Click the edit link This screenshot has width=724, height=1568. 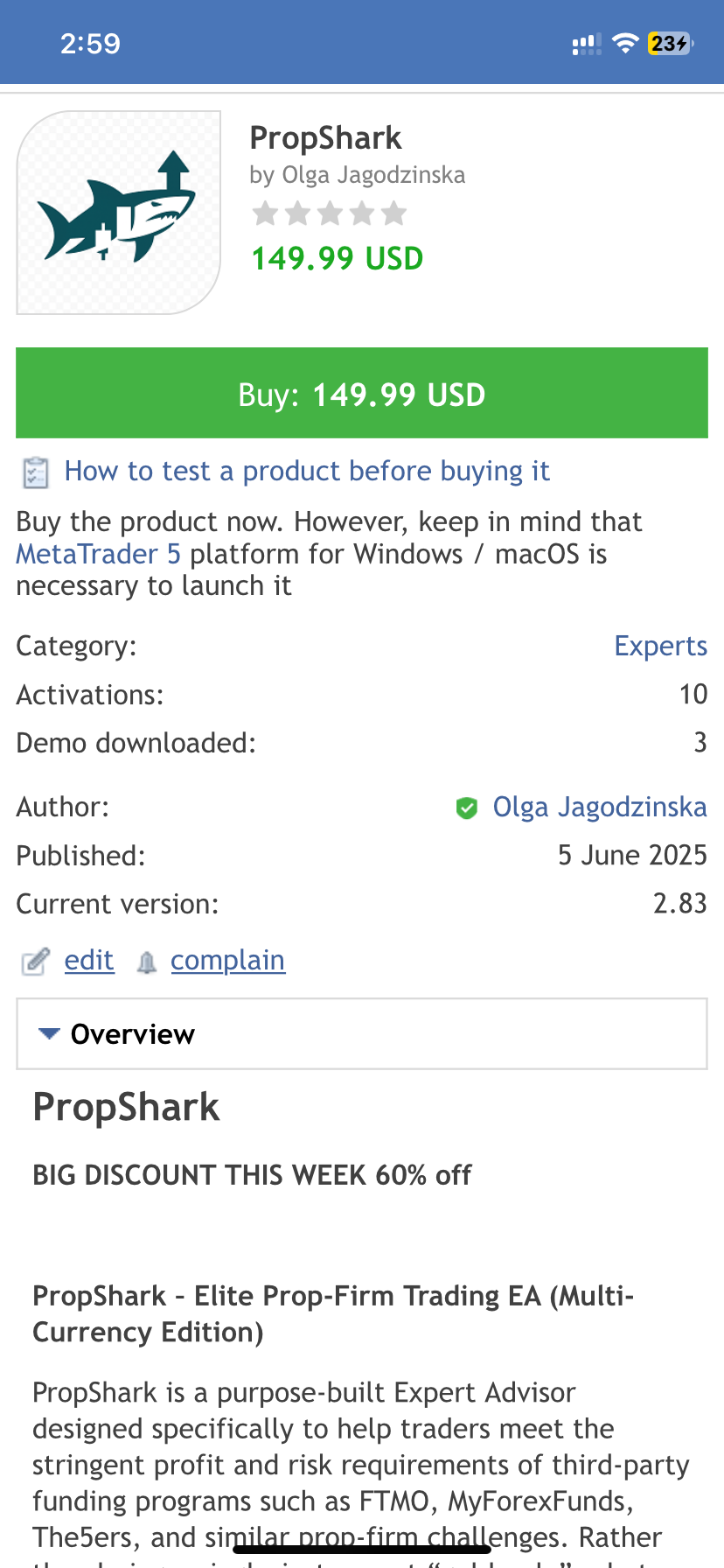tap(89, 960)
